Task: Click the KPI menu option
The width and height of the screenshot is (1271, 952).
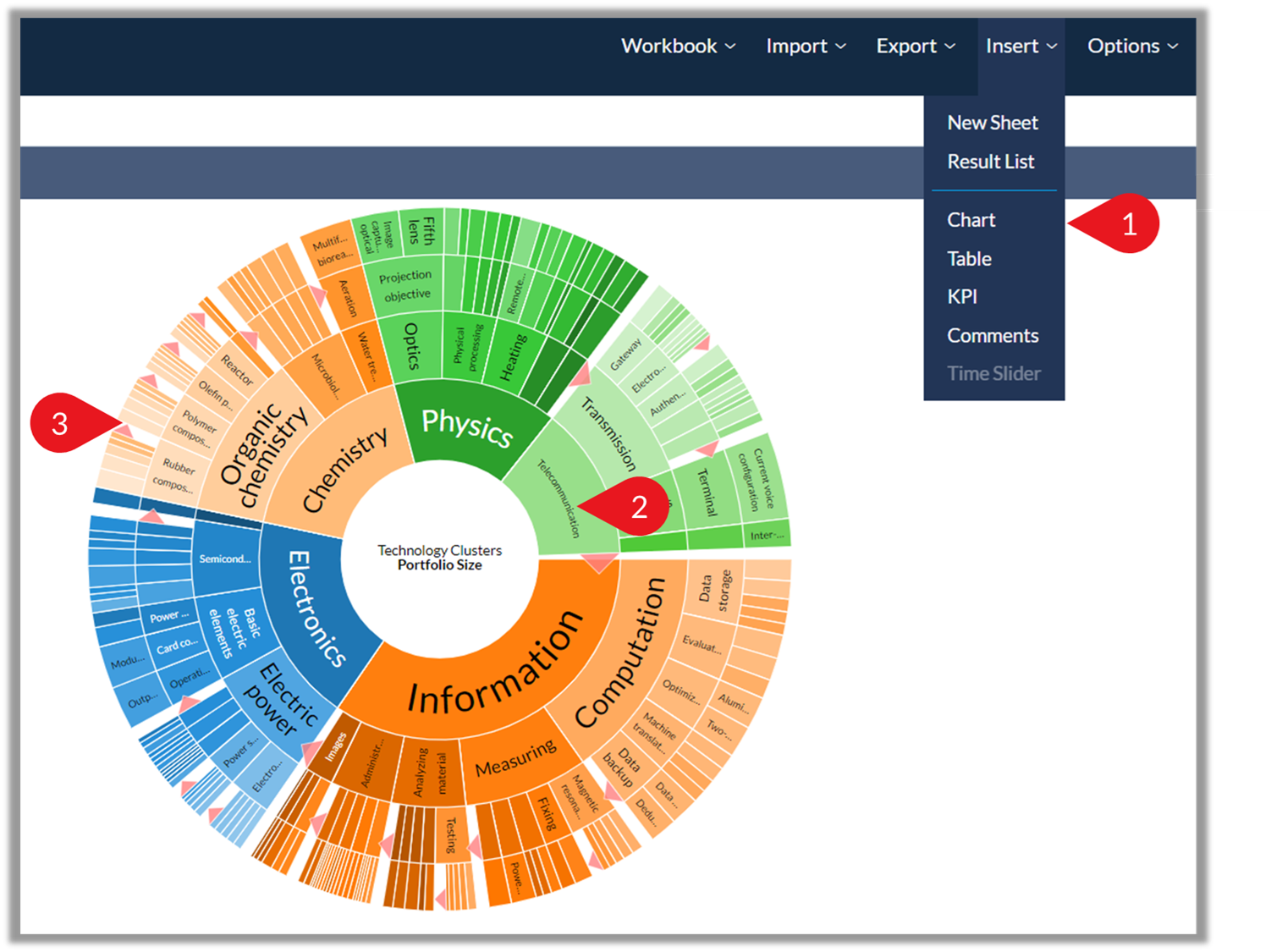Action: click(x=962, y=297)
